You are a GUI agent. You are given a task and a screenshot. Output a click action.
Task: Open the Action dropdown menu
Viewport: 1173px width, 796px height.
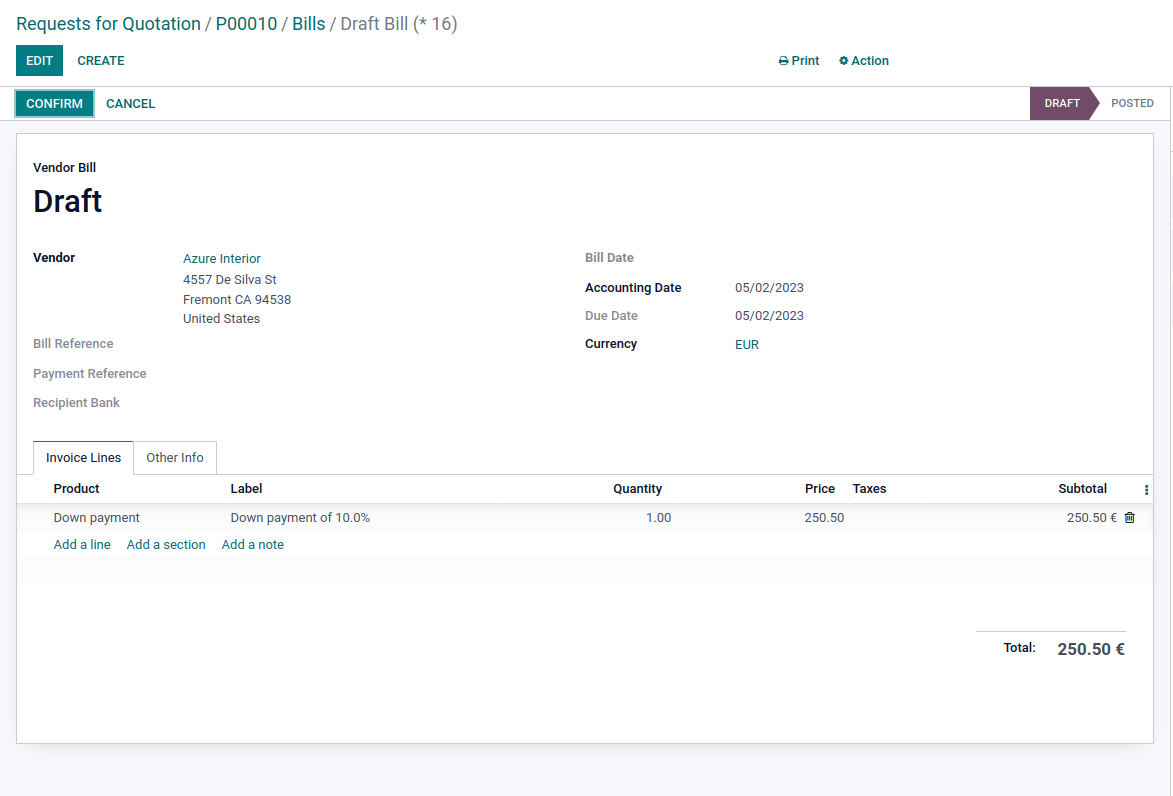tap(863, 61)
